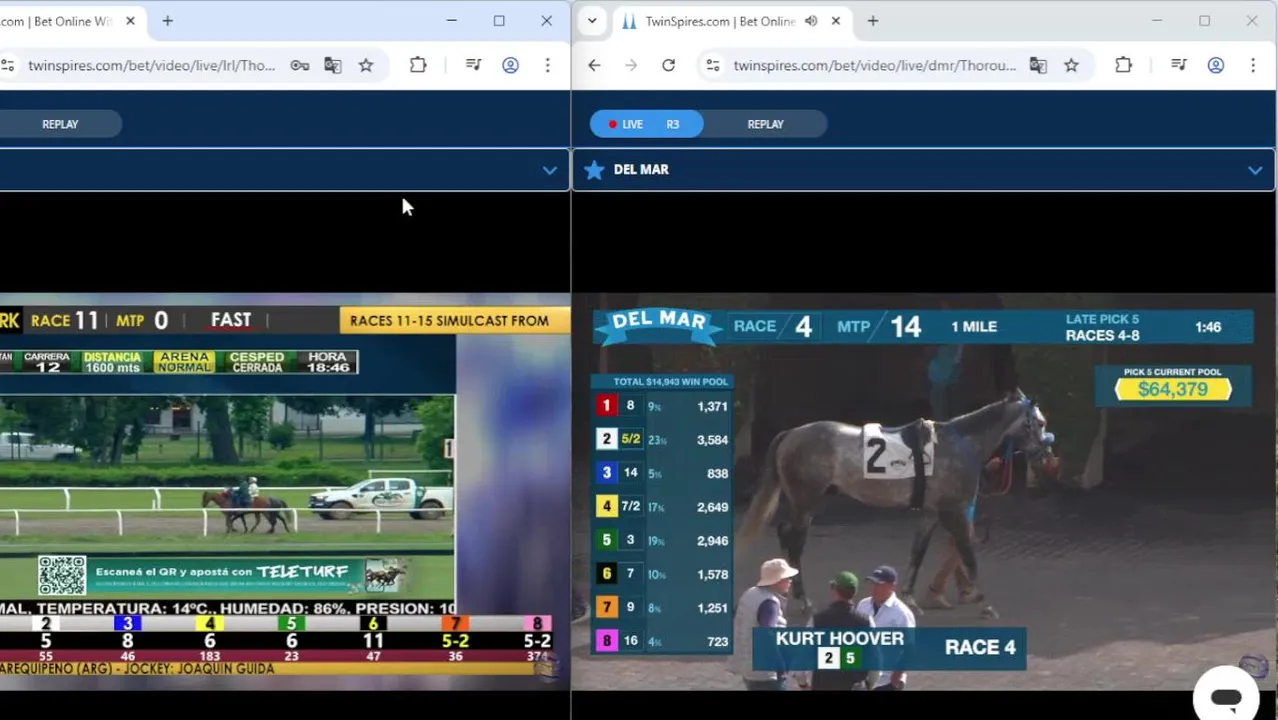1278x720 pixels.
Task: Close the right TwinSpires browser tab
Action: pyautogui.click(x=835, y=21)
